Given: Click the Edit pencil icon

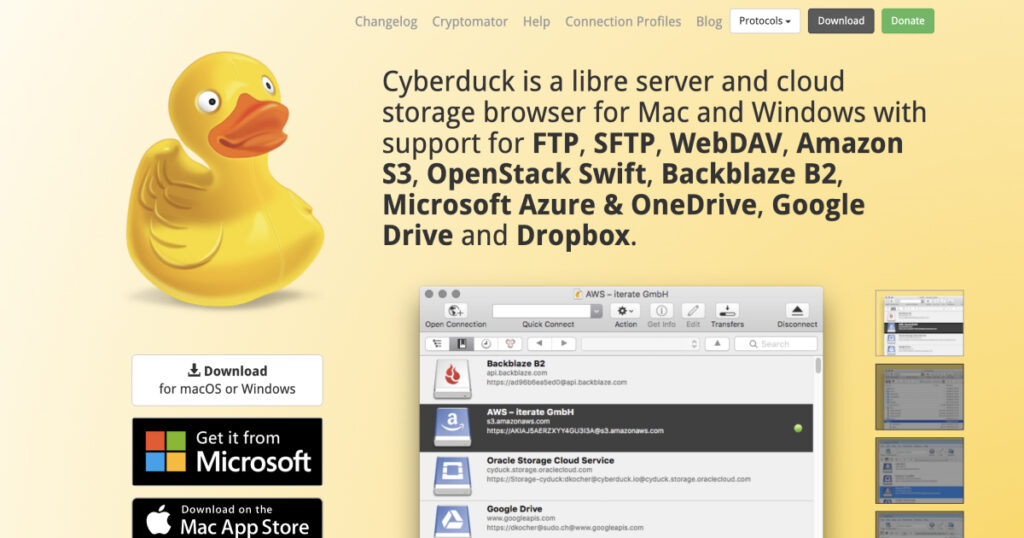Looking at the screenshot, I should click(693, 311).
